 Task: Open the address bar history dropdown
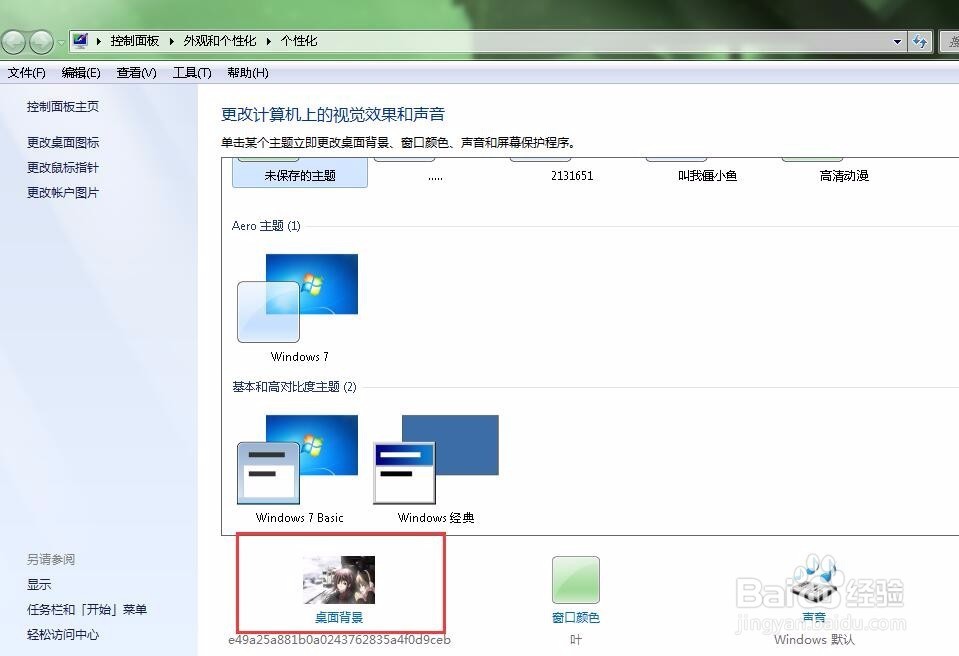coord(897,42)
